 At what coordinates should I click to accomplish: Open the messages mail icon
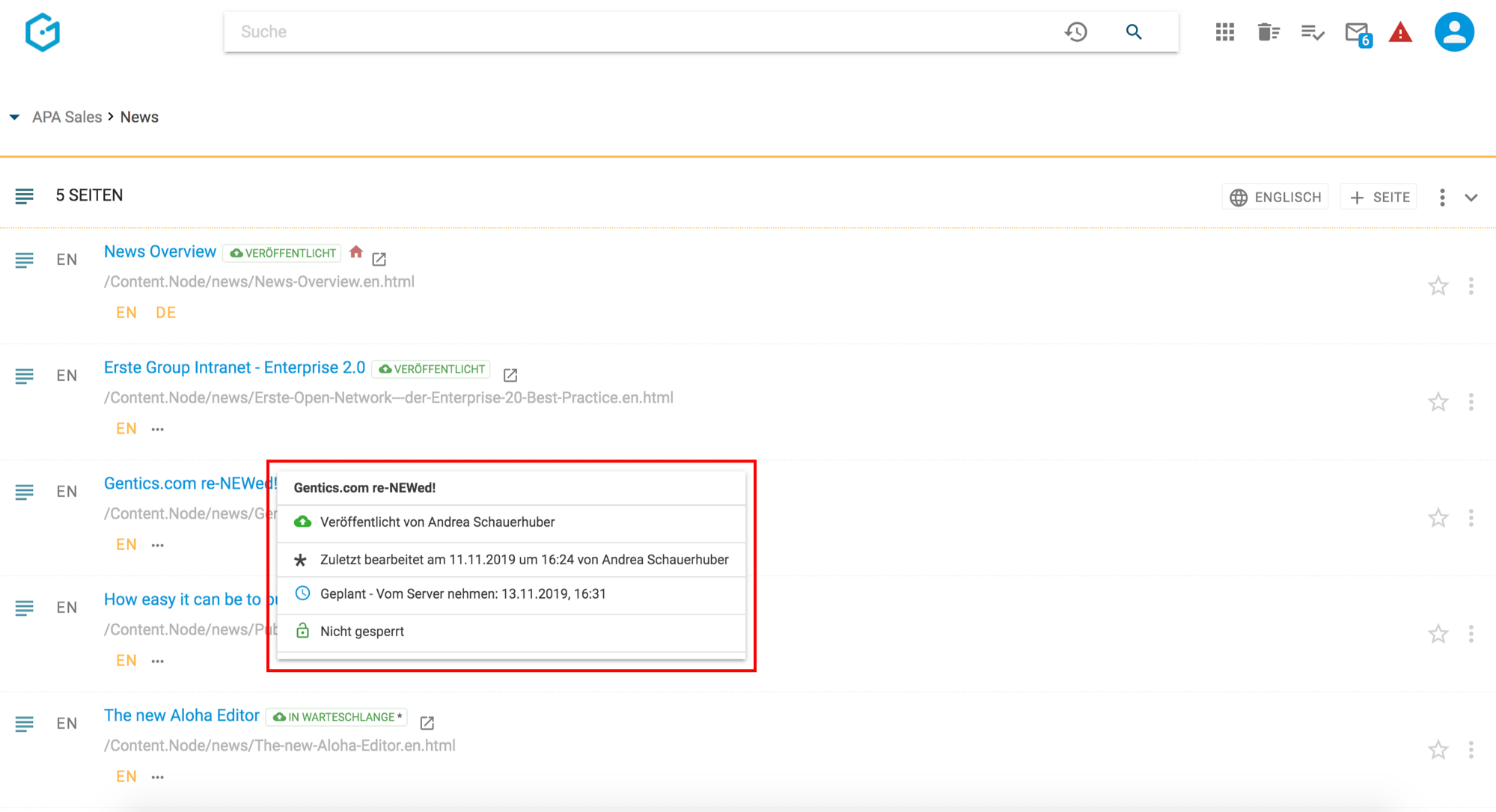click(1358, 34)
